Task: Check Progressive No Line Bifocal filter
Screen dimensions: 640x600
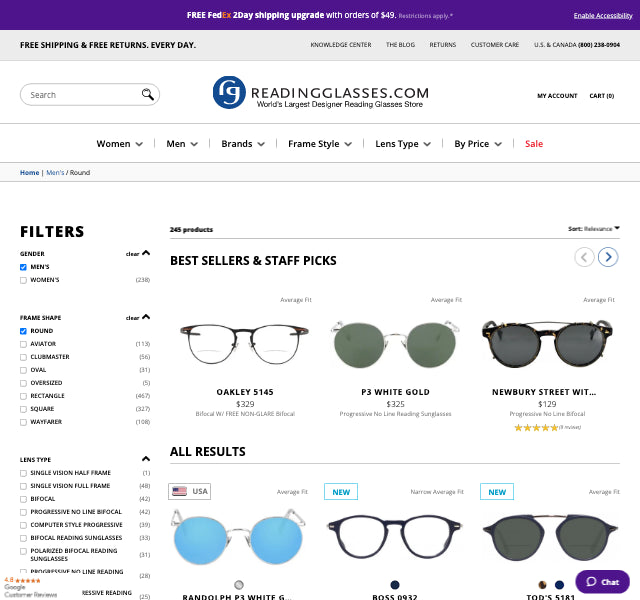Action: [23, 512]
